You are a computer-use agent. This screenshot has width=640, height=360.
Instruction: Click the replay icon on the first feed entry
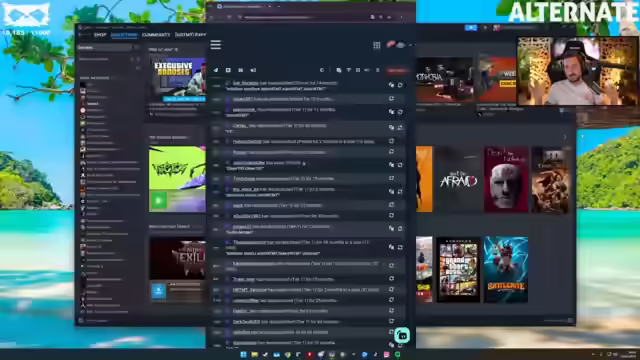tap(400, 85)
